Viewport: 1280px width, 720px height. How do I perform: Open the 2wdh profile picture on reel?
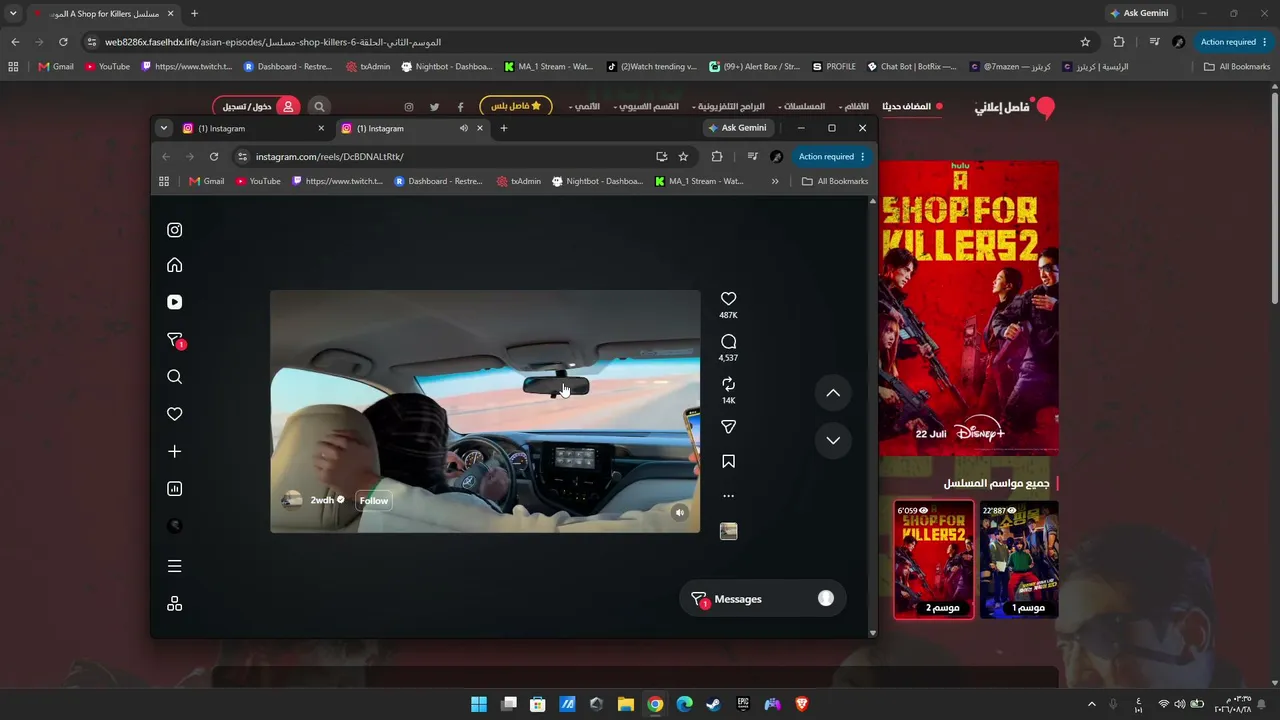pyautogui.click(x=292, y=500)
